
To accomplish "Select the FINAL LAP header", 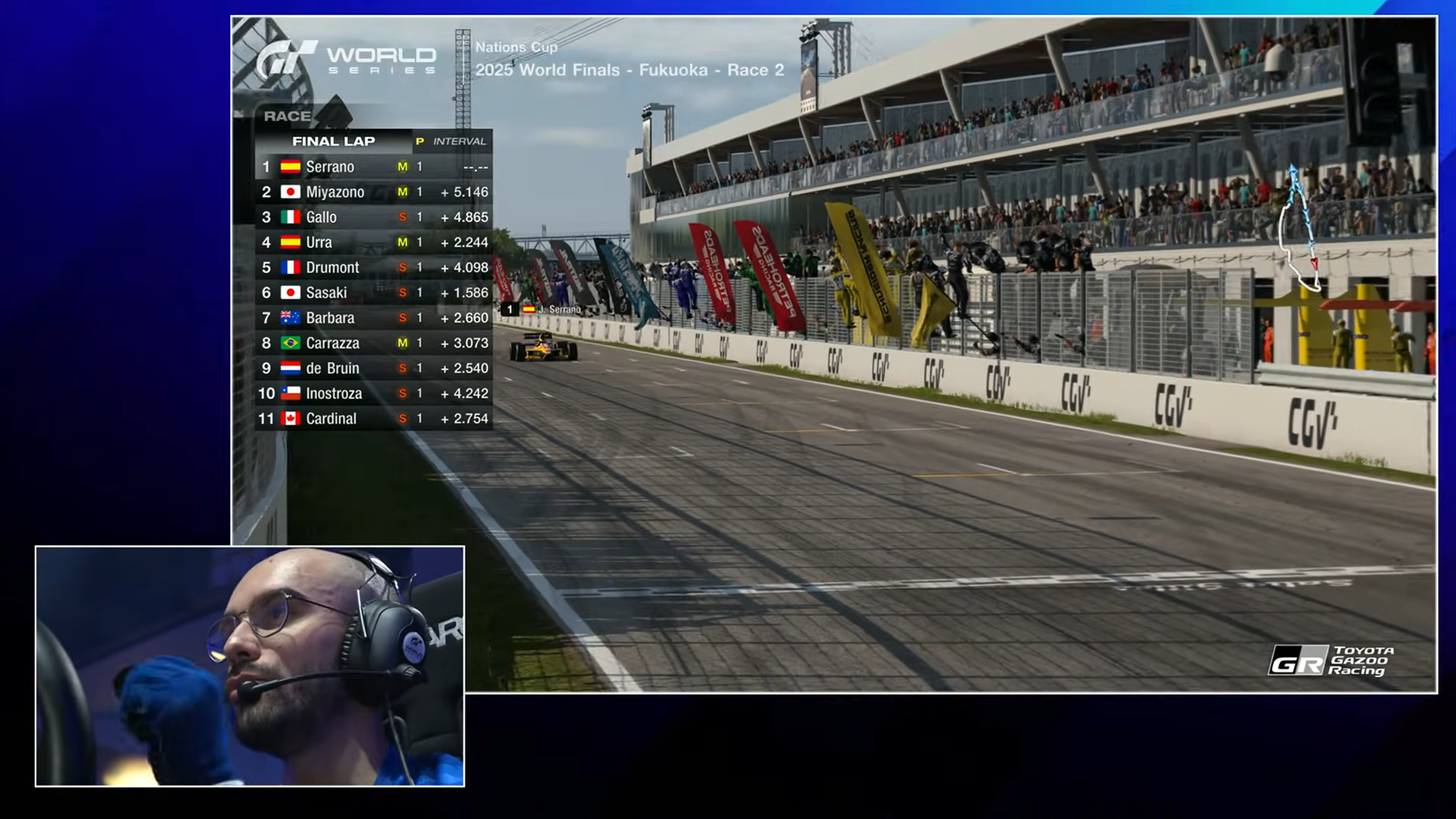I will point(333,141).
